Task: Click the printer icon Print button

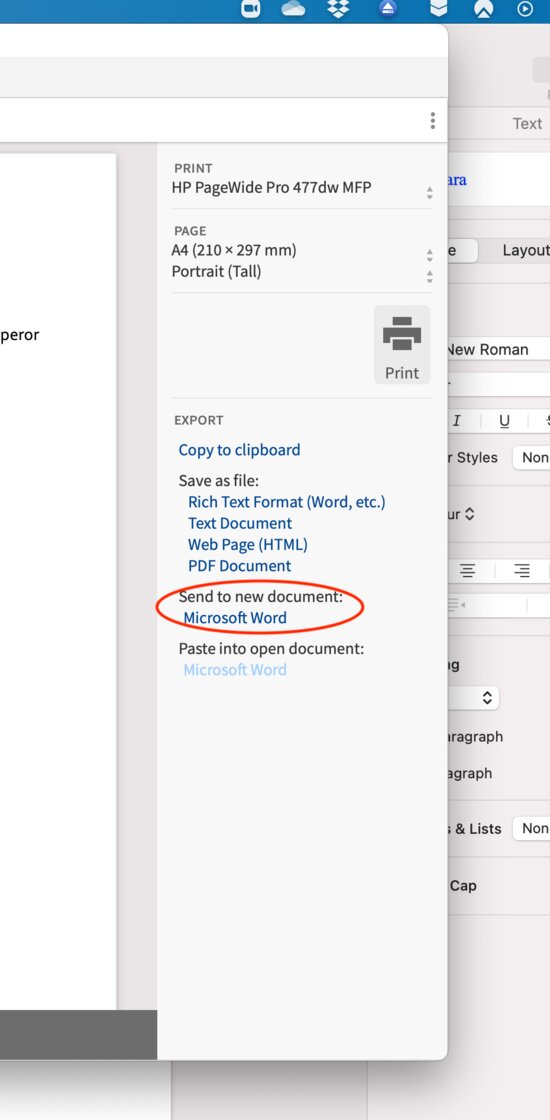Action: pos(402,345)
